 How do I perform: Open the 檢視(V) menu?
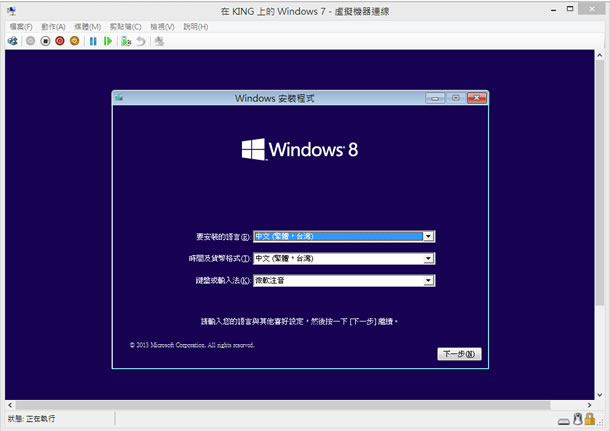162,26
